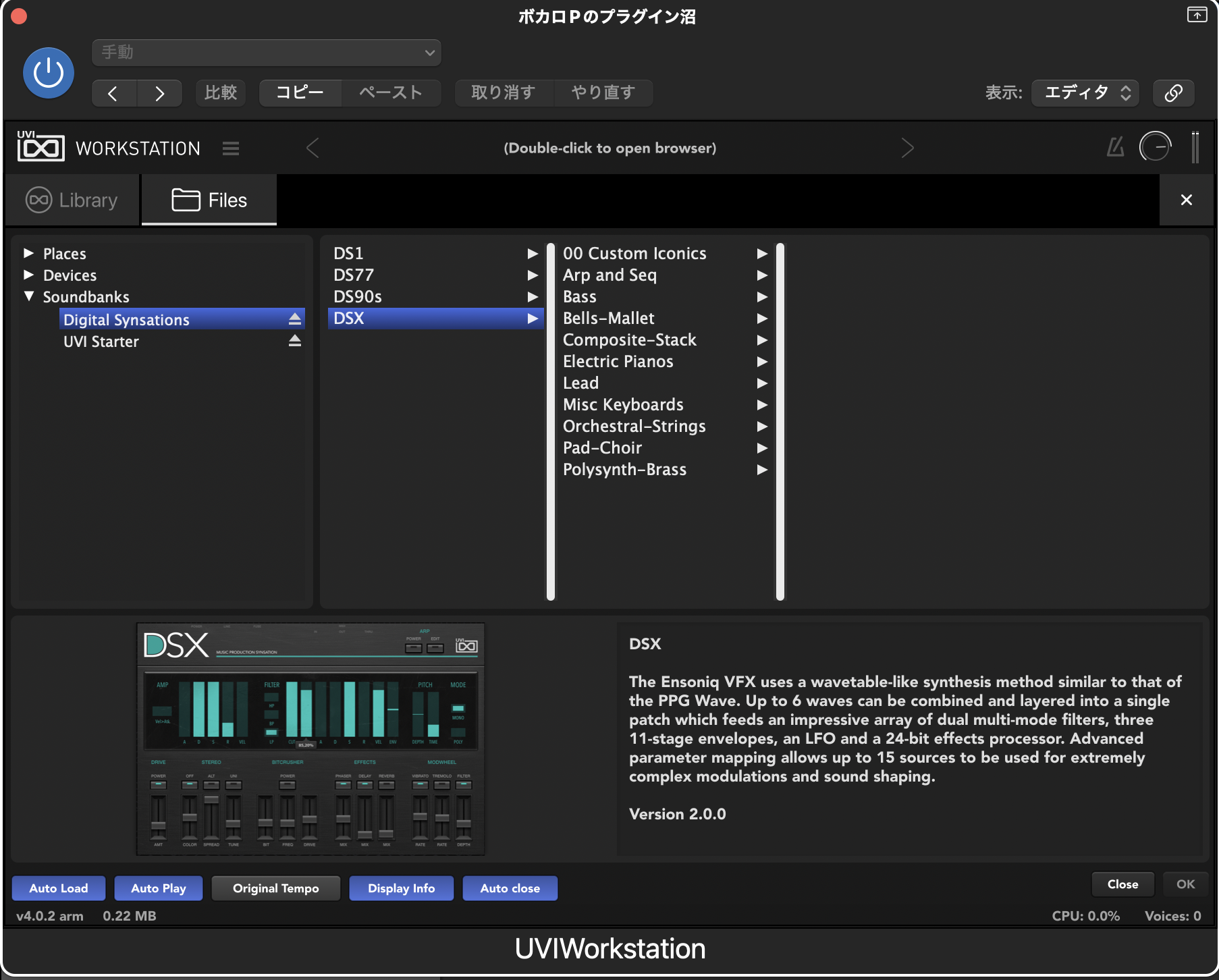This screenshot has width=1219, height=980.
Task: Click the 比較 compare button
Action: click(221, 92)
